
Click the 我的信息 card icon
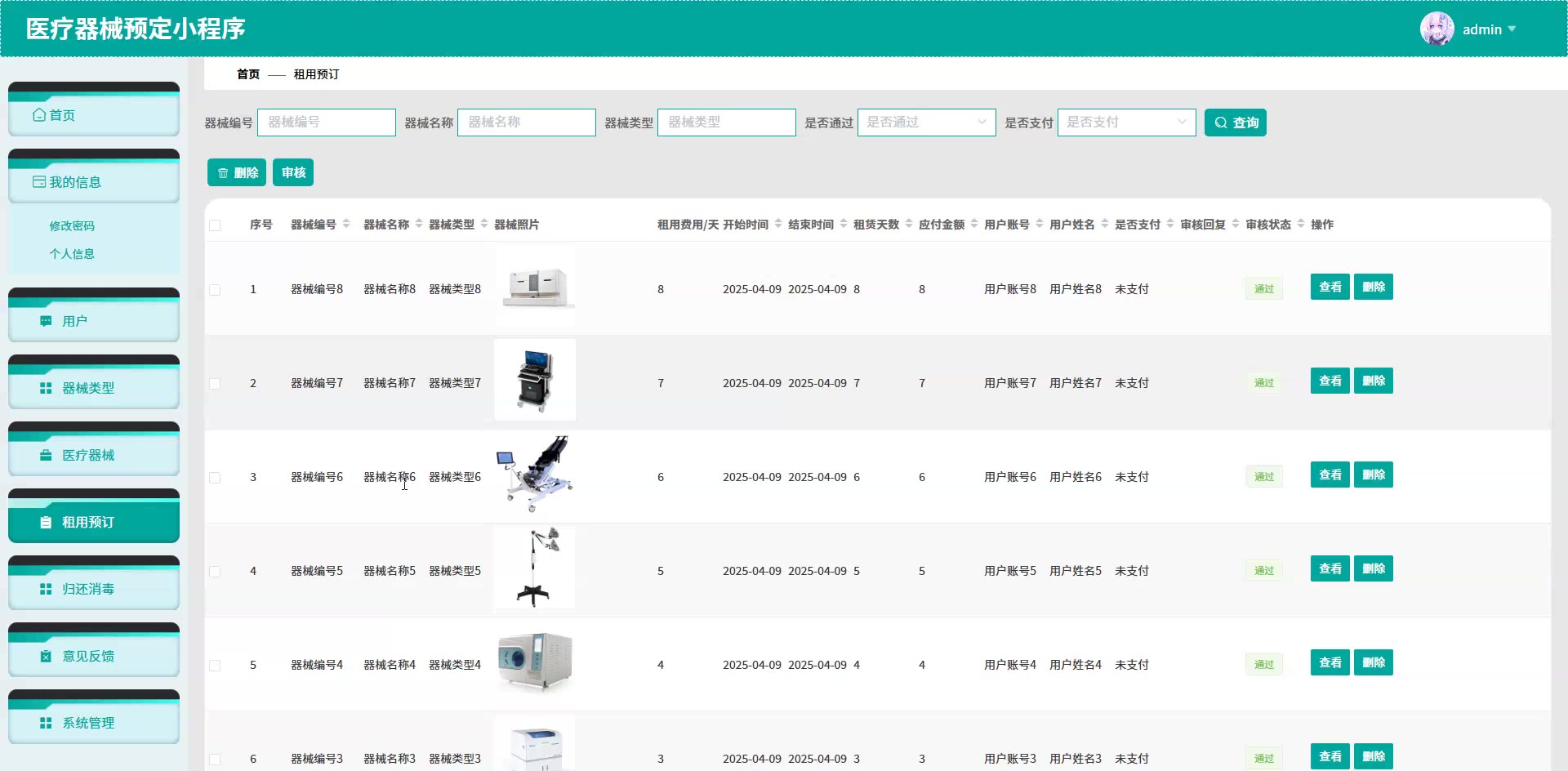pyautogui.click(x=39, y=182)
